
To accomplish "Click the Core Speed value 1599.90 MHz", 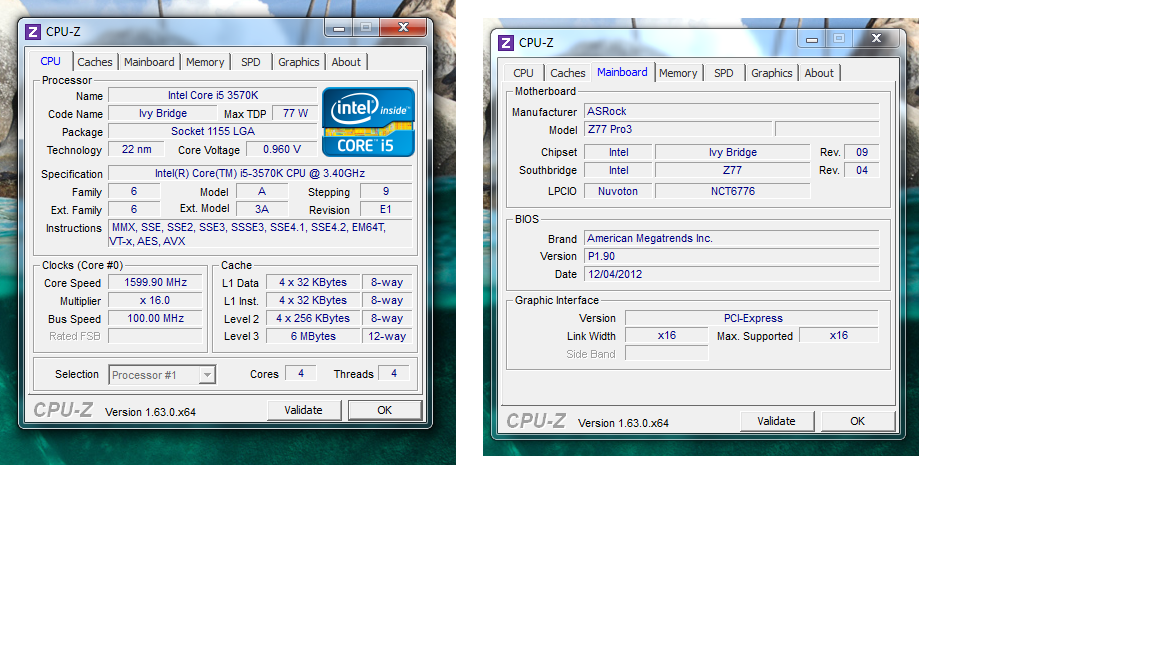I will (x=155, y=282).
